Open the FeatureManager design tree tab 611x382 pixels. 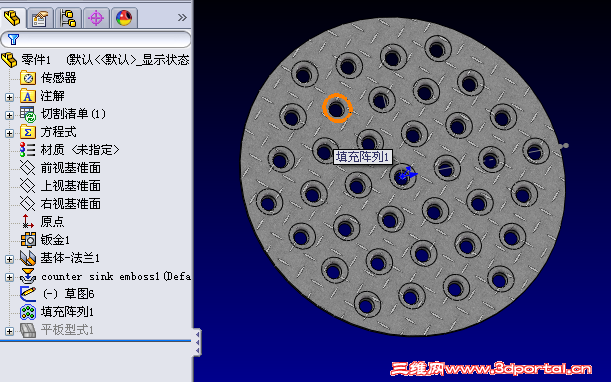[12, 18]
